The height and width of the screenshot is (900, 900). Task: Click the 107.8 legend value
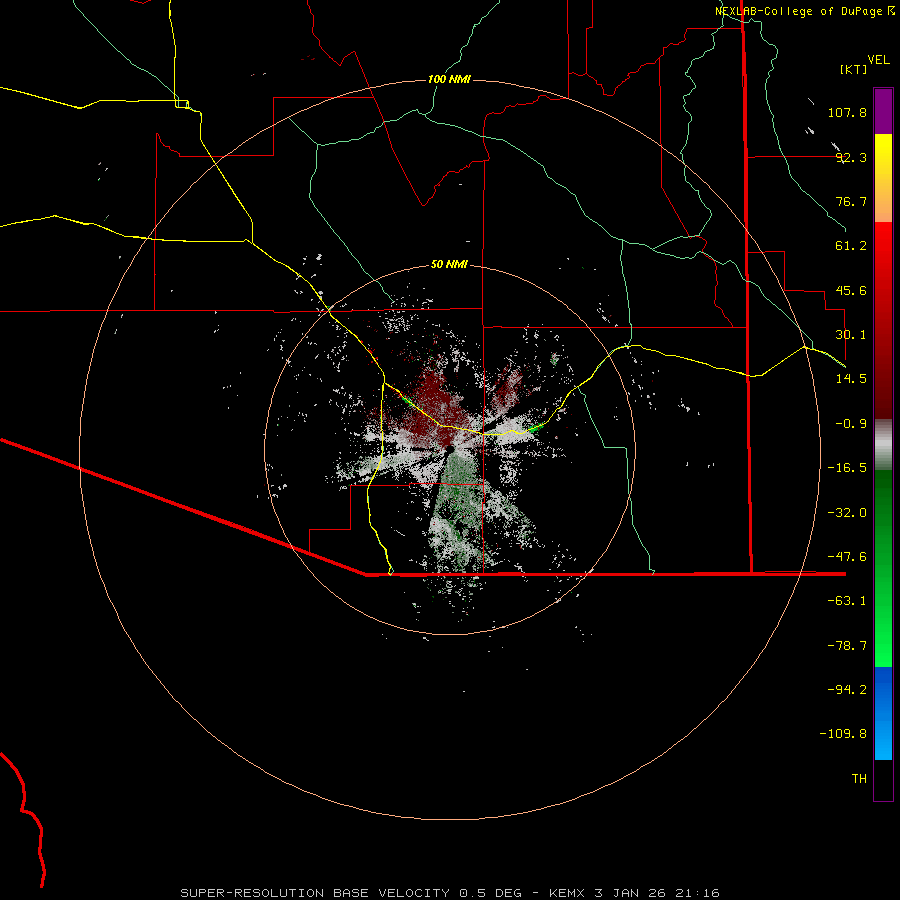click(847, 112)
